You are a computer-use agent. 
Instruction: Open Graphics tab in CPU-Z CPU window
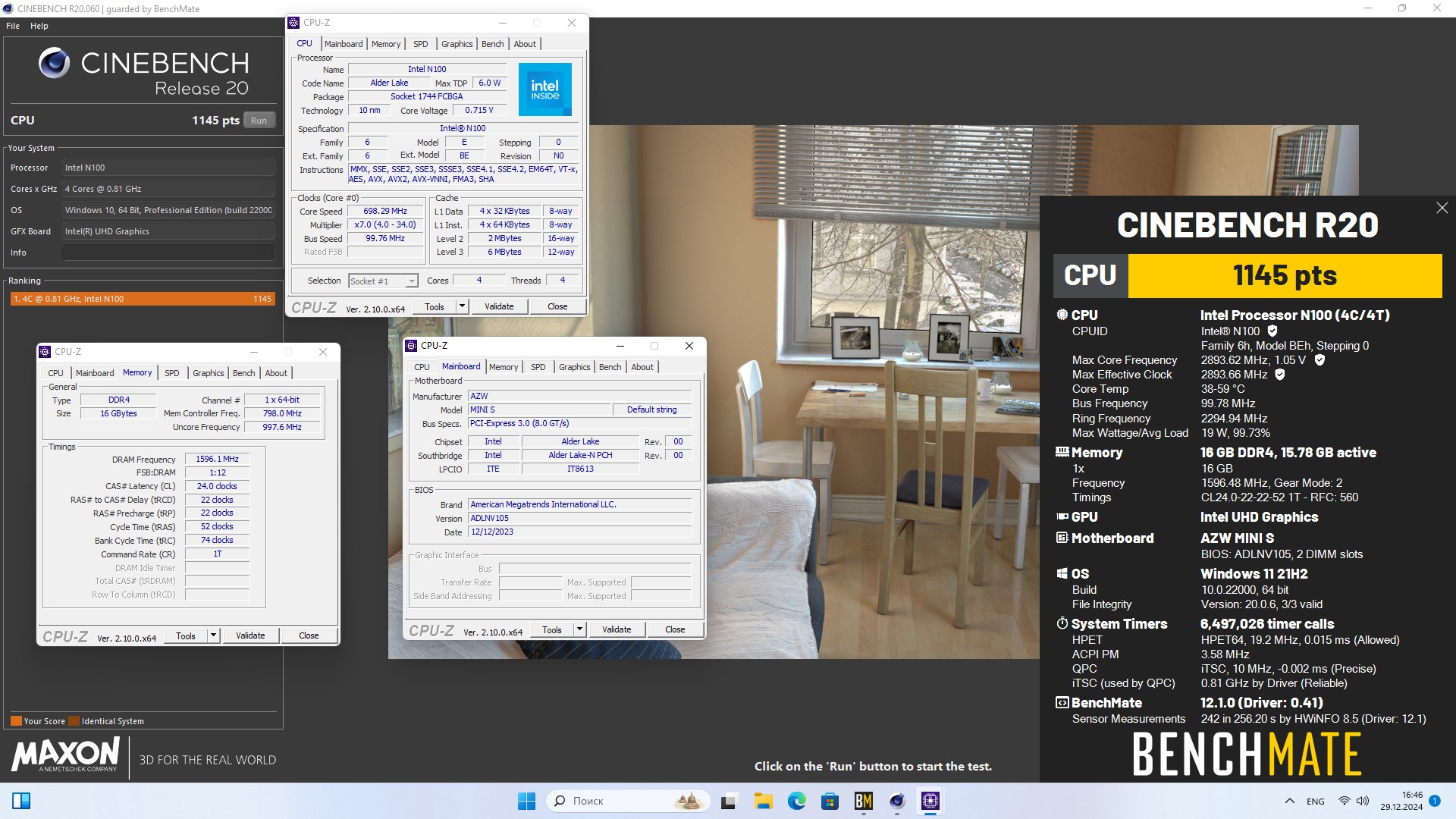(457, 44)
